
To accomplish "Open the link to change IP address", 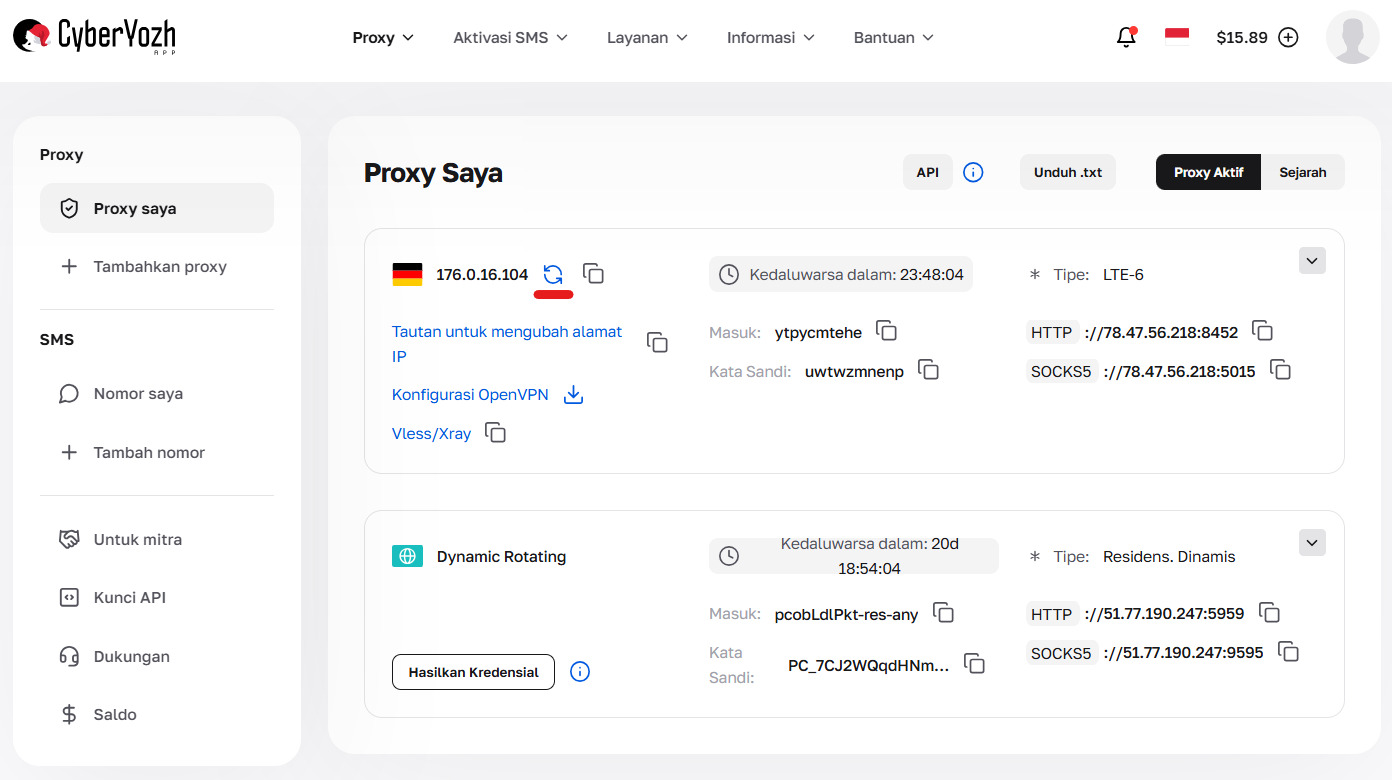I will [506, 331].
